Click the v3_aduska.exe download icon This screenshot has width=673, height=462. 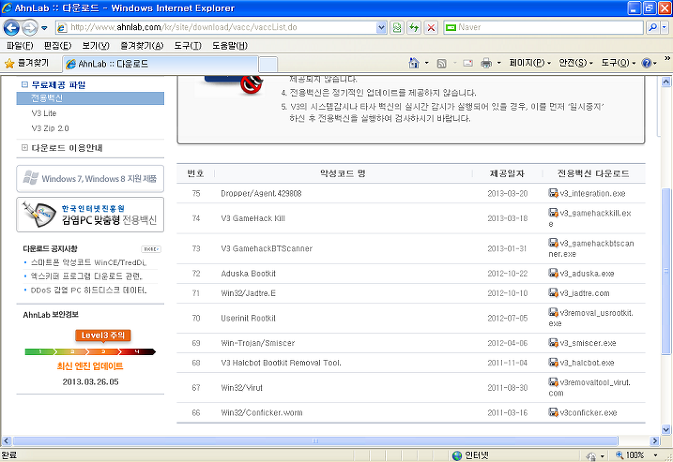(553, 273)
